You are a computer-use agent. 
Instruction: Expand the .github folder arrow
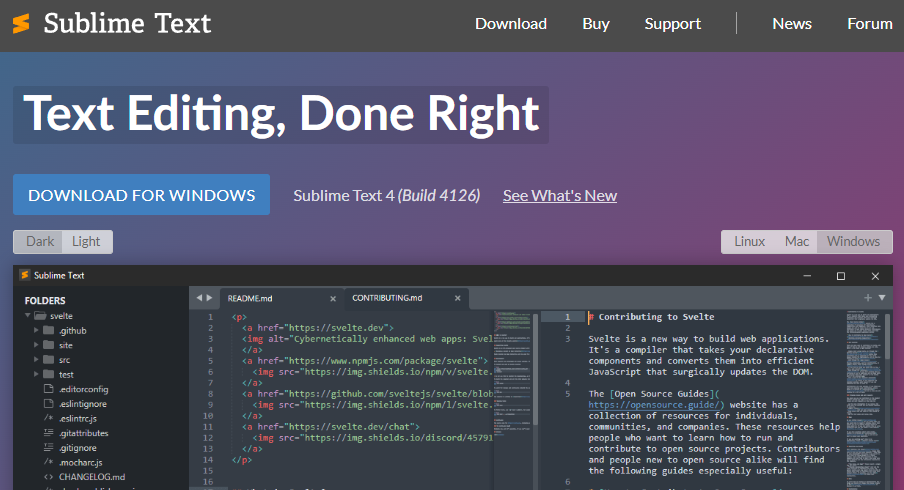(36, 330)
